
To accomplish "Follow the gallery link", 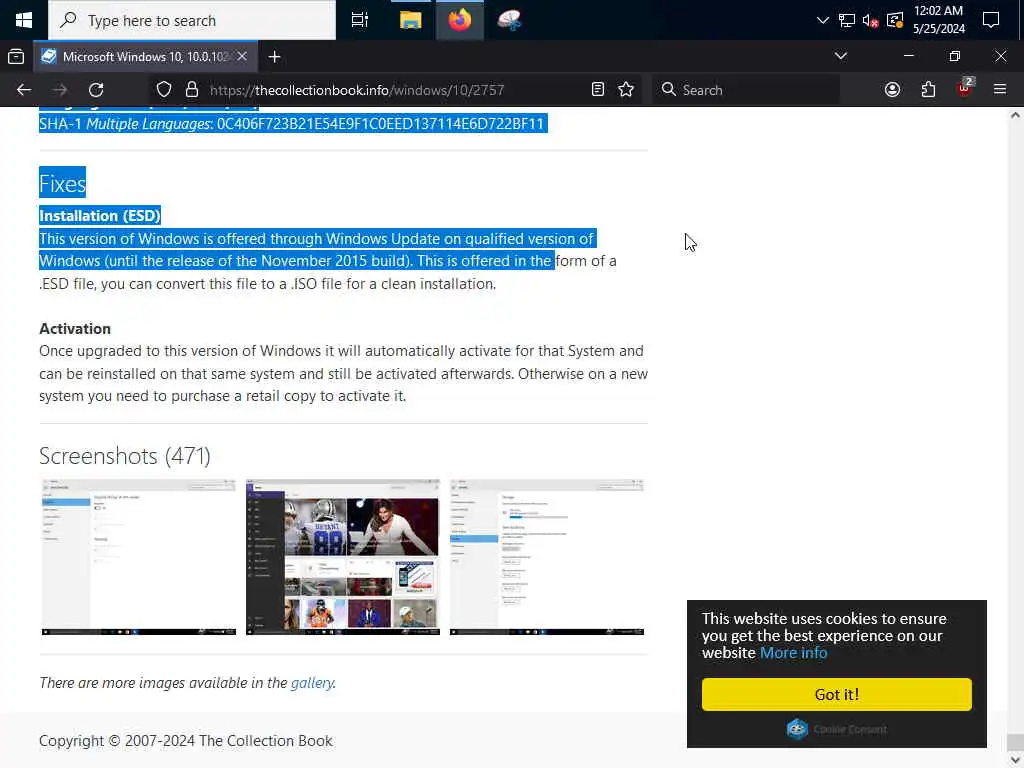I will coord(312,682).
